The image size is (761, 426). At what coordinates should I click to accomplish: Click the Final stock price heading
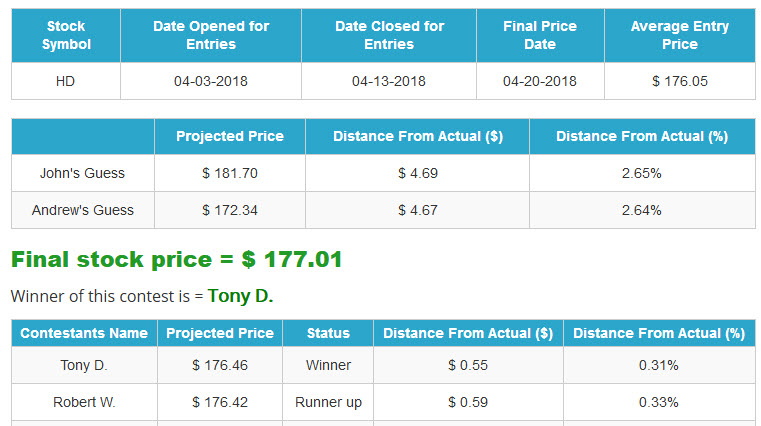coord(177,259)
